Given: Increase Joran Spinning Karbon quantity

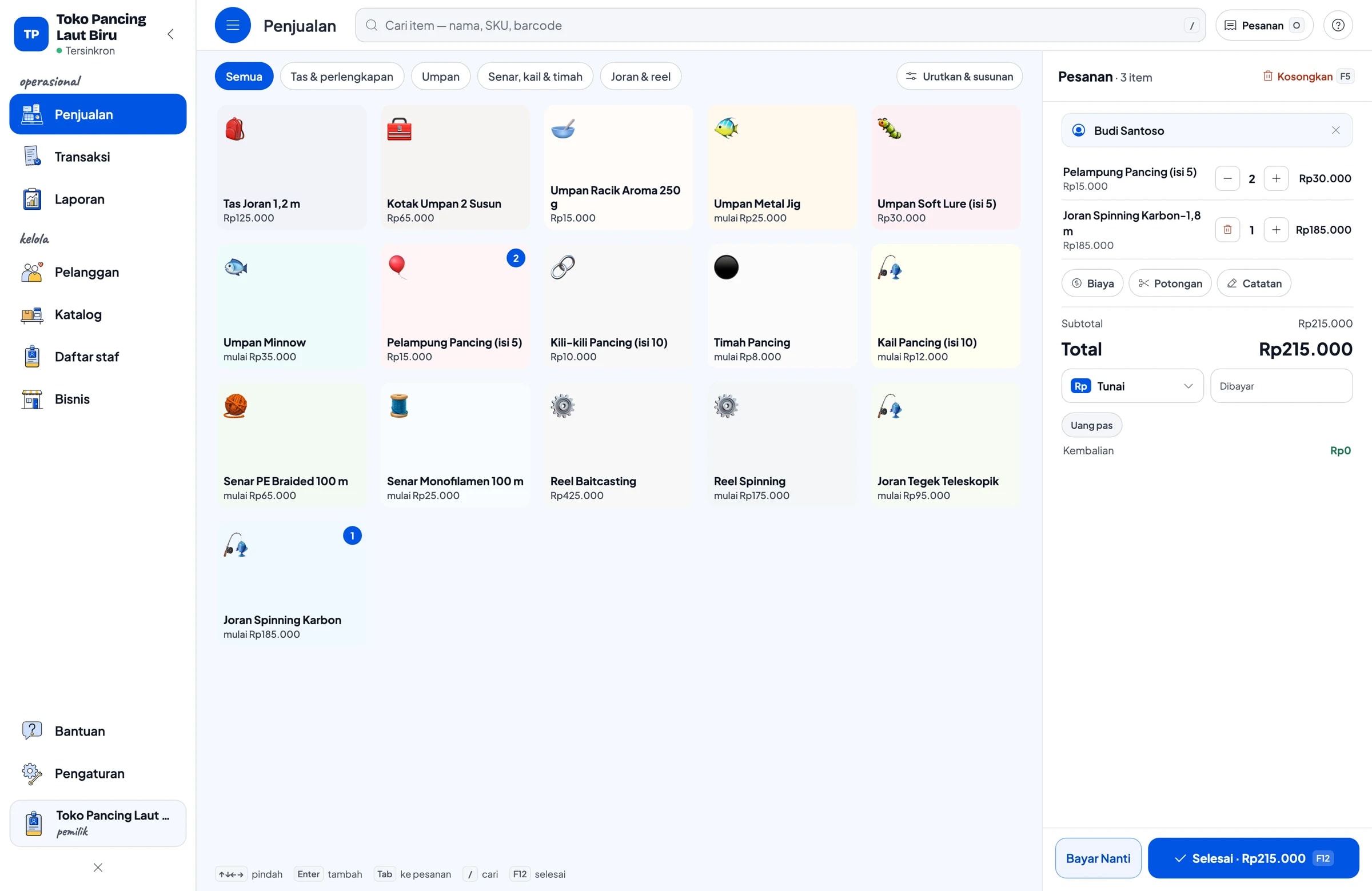Looking at the screenshot, I should (x=1276, y=230).
